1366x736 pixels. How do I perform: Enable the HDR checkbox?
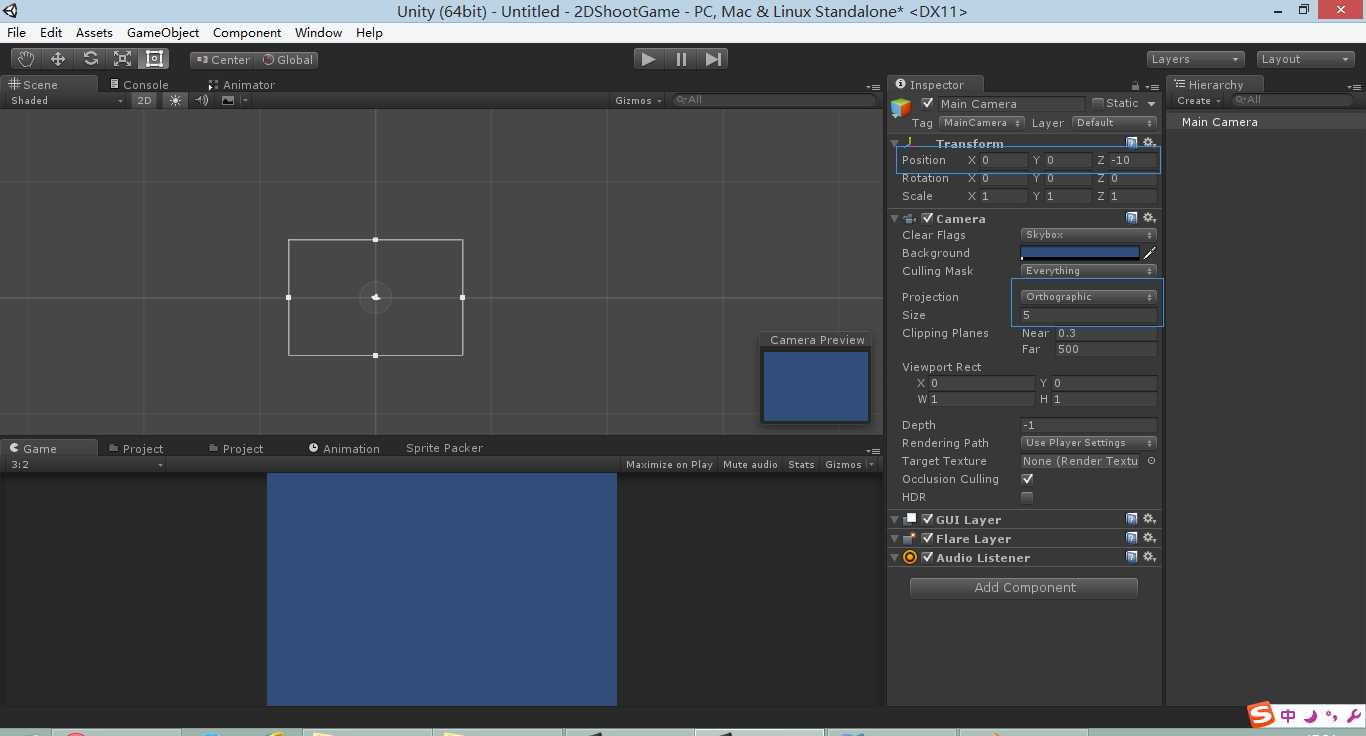(1027, 497)
